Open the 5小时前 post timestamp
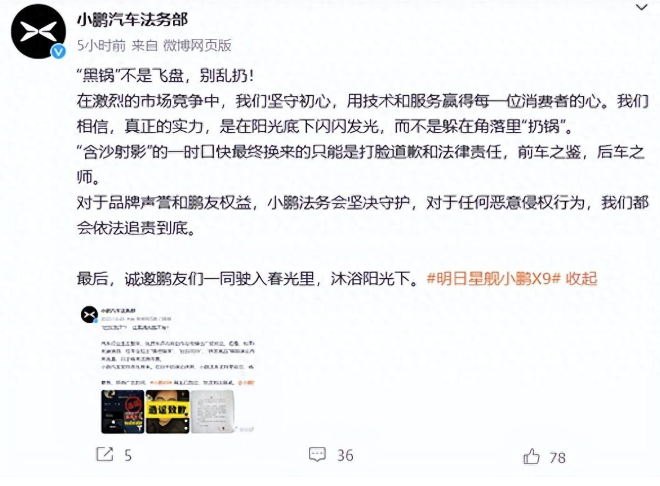The image size is (660, 486). pyautogui.click(x=101, y=45)
